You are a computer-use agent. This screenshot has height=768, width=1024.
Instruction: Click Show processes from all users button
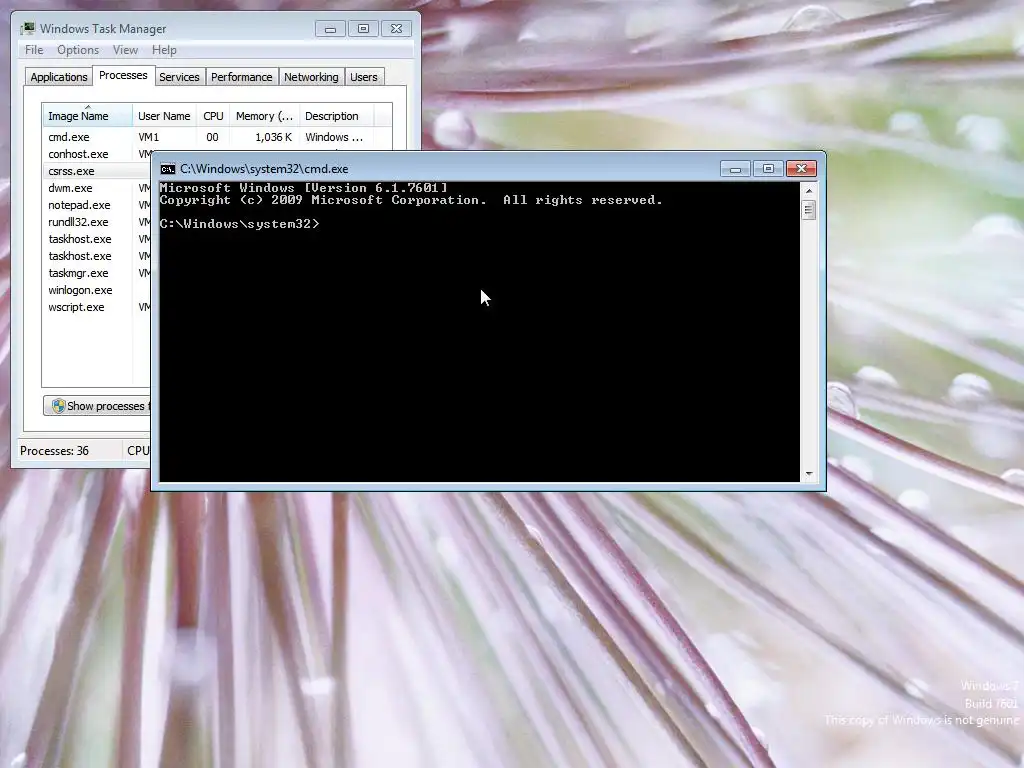click(97, 406)
